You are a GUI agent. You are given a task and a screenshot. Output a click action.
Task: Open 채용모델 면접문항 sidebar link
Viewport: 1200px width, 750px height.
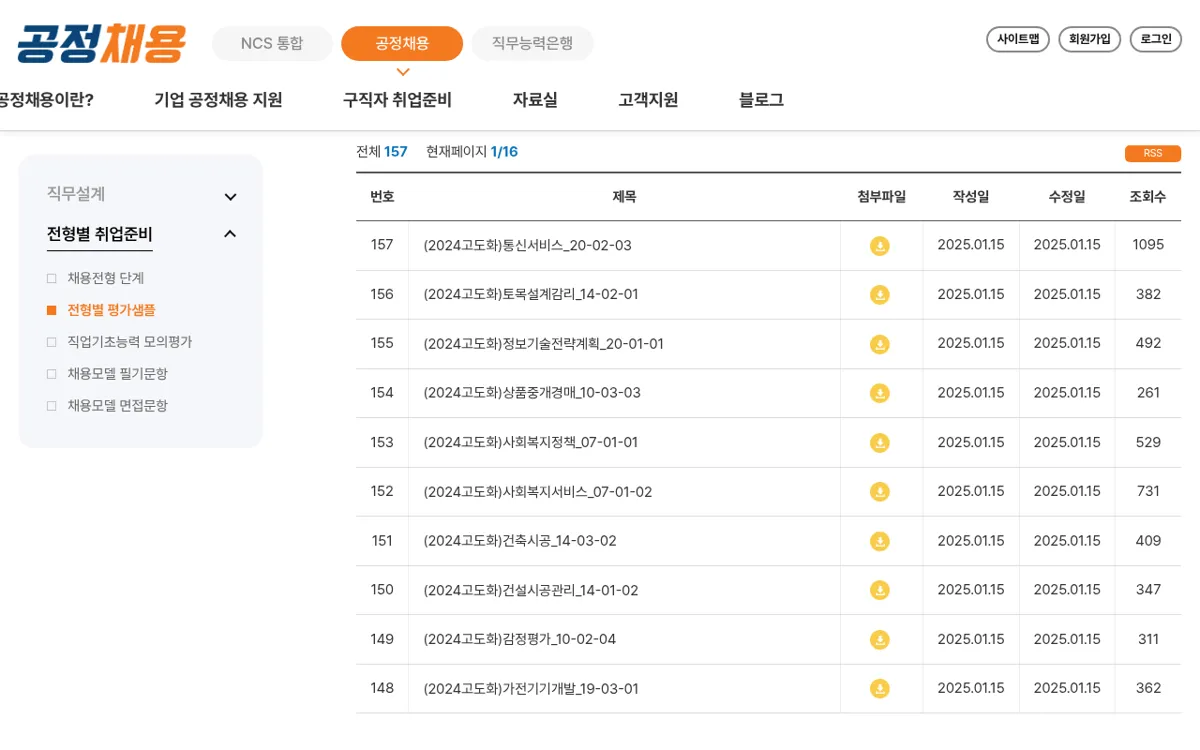pos(117,406)
